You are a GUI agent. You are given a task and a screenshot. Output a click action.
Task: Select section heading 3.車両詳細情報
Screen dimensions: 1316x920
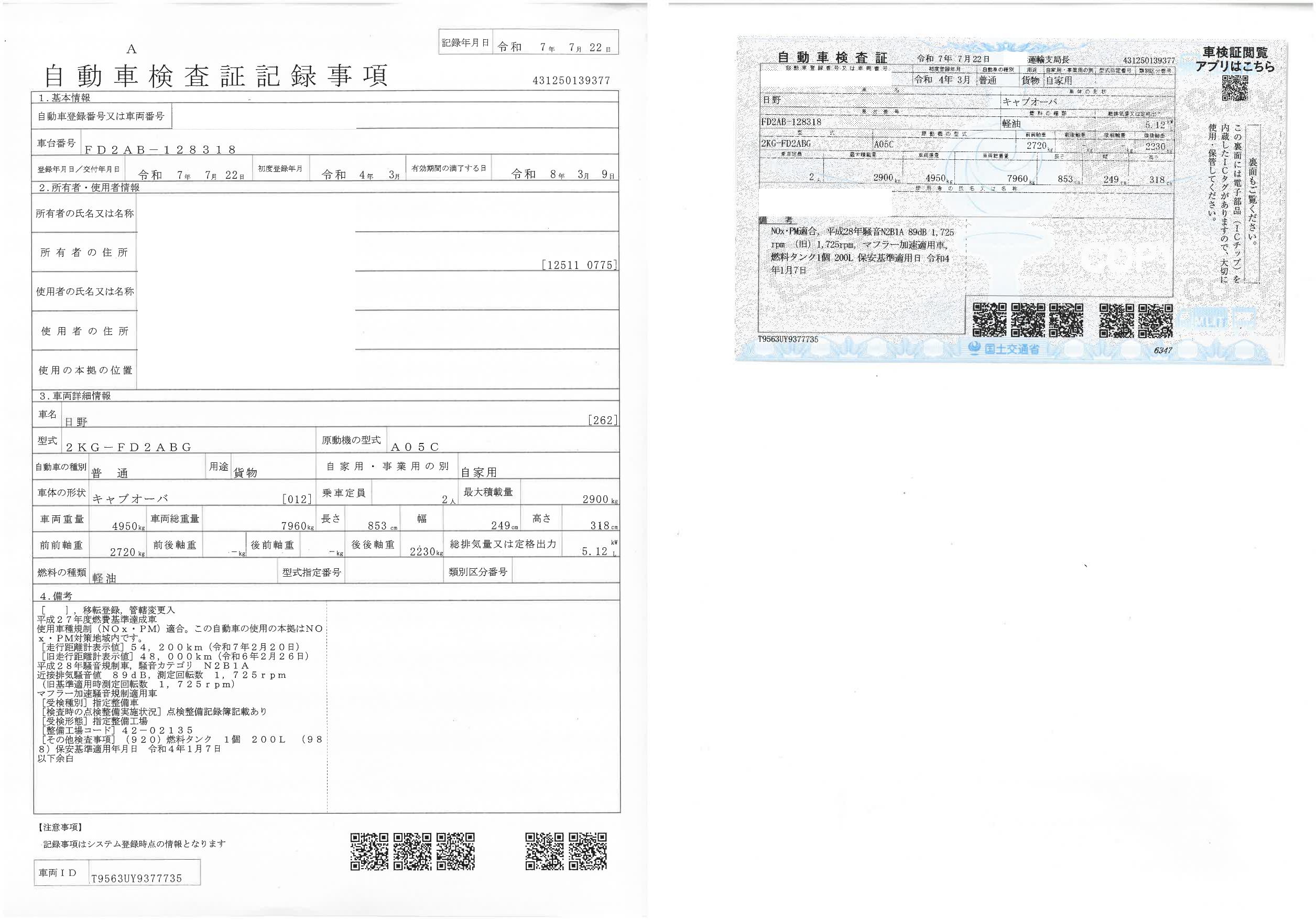click(74, 395)
